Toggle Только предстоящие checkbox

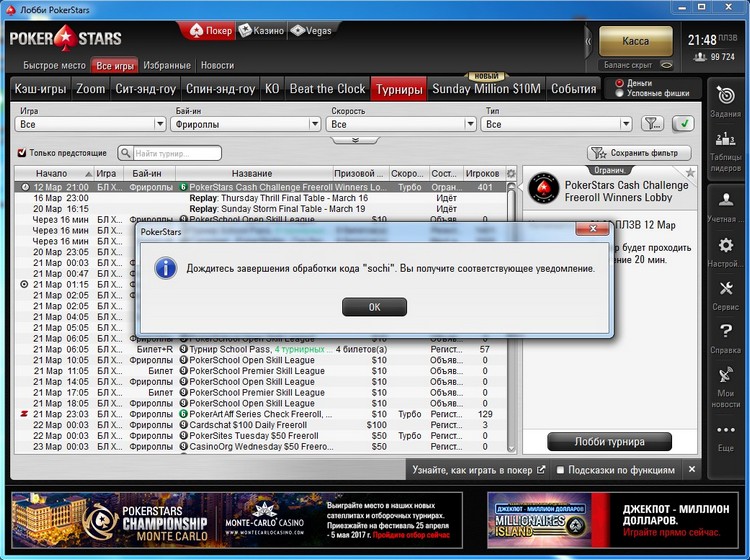(22, 153)
